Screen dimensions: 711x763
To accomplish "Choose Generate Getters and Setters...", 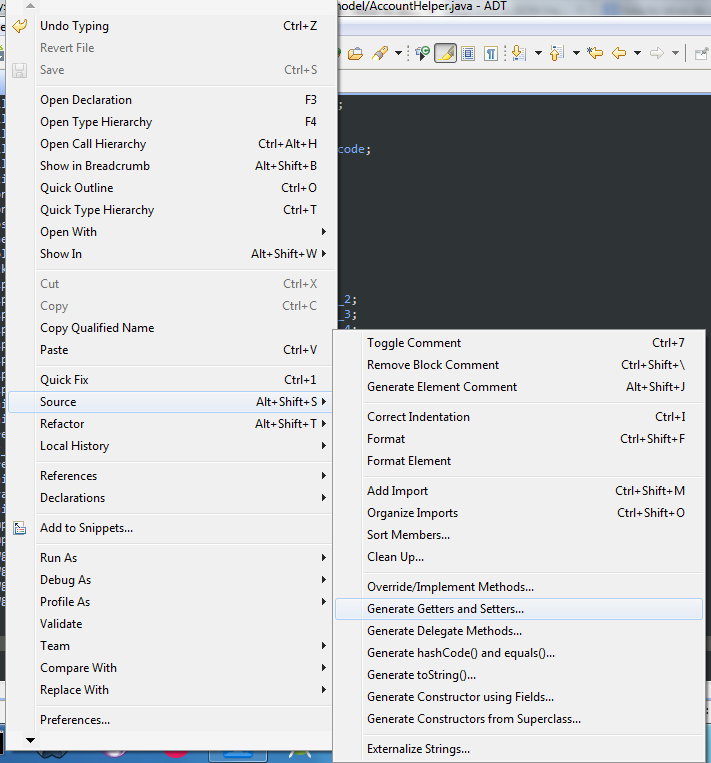I will 519,609.
